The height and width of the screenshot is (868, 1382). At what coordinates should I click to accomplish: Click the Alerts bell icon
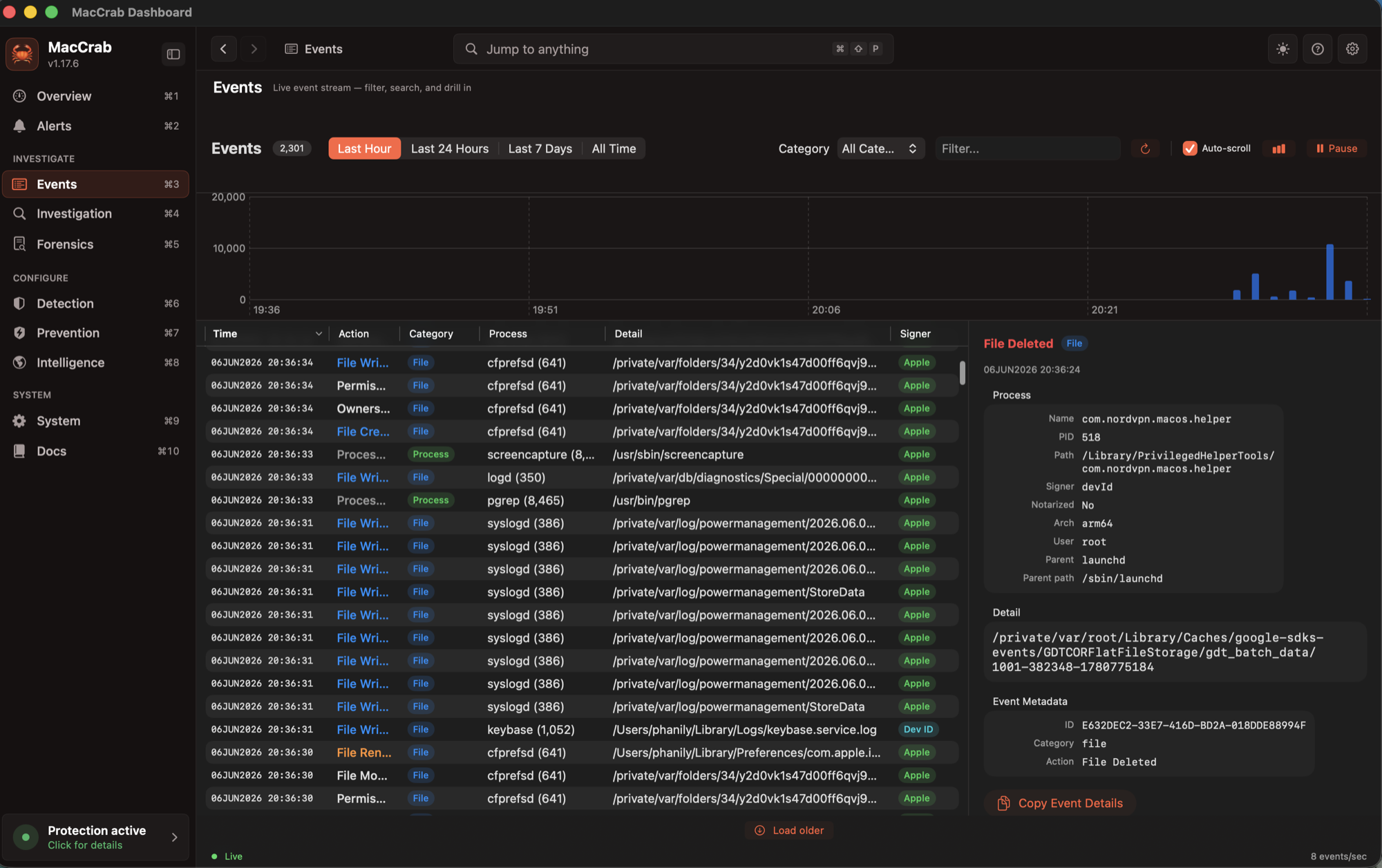(19, 126)
